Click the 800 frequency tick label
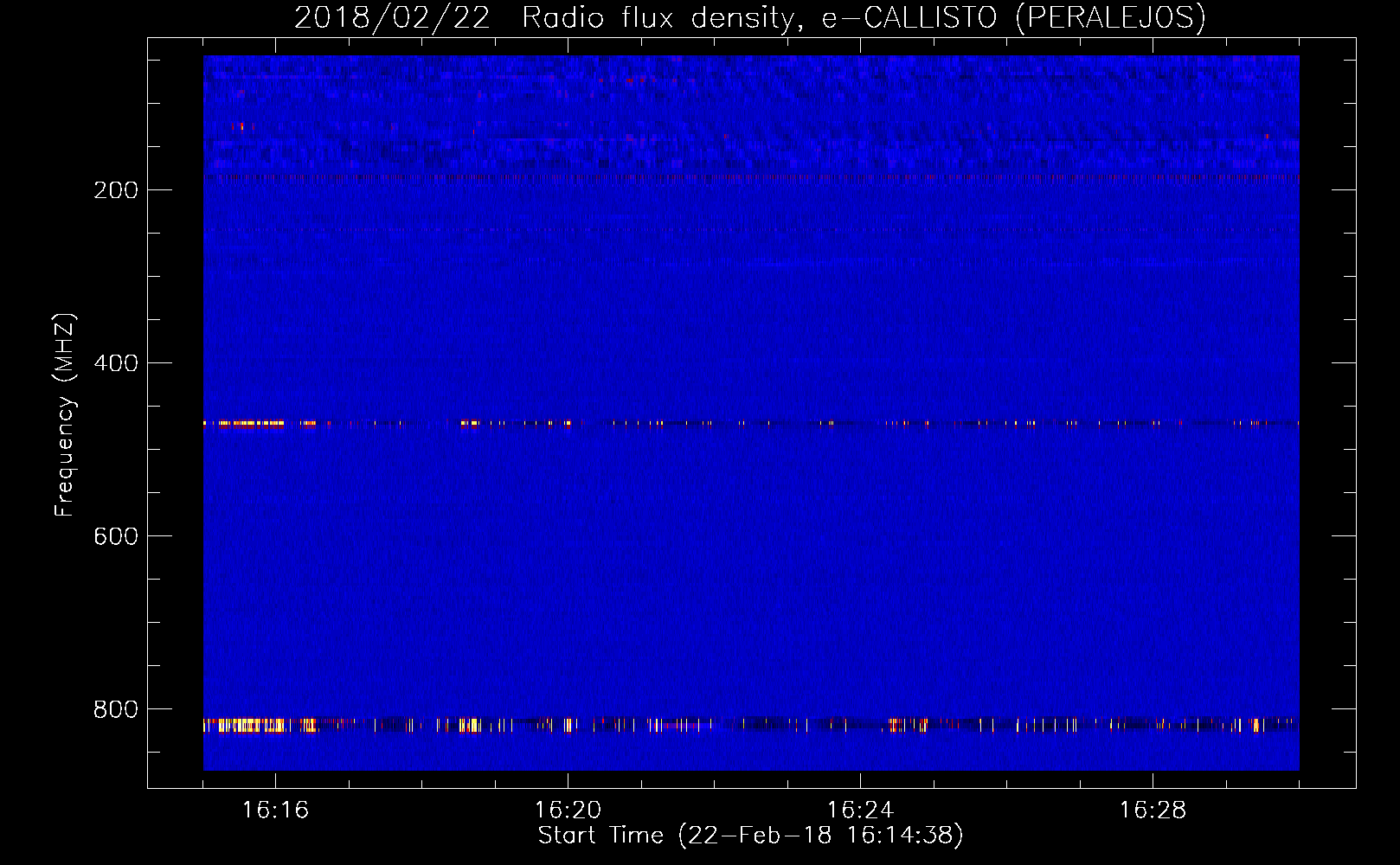The height and width of the screenshot is (865, 1400). click(116, 709)
